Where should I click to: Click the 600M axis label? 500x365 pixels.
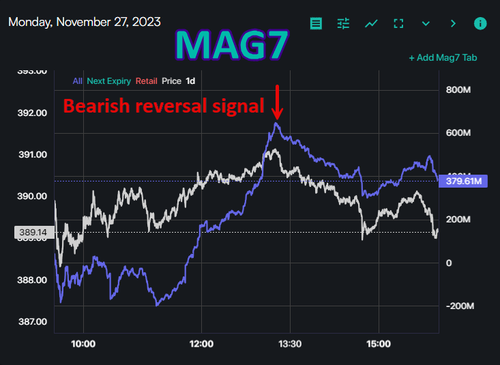click(458, 133)
